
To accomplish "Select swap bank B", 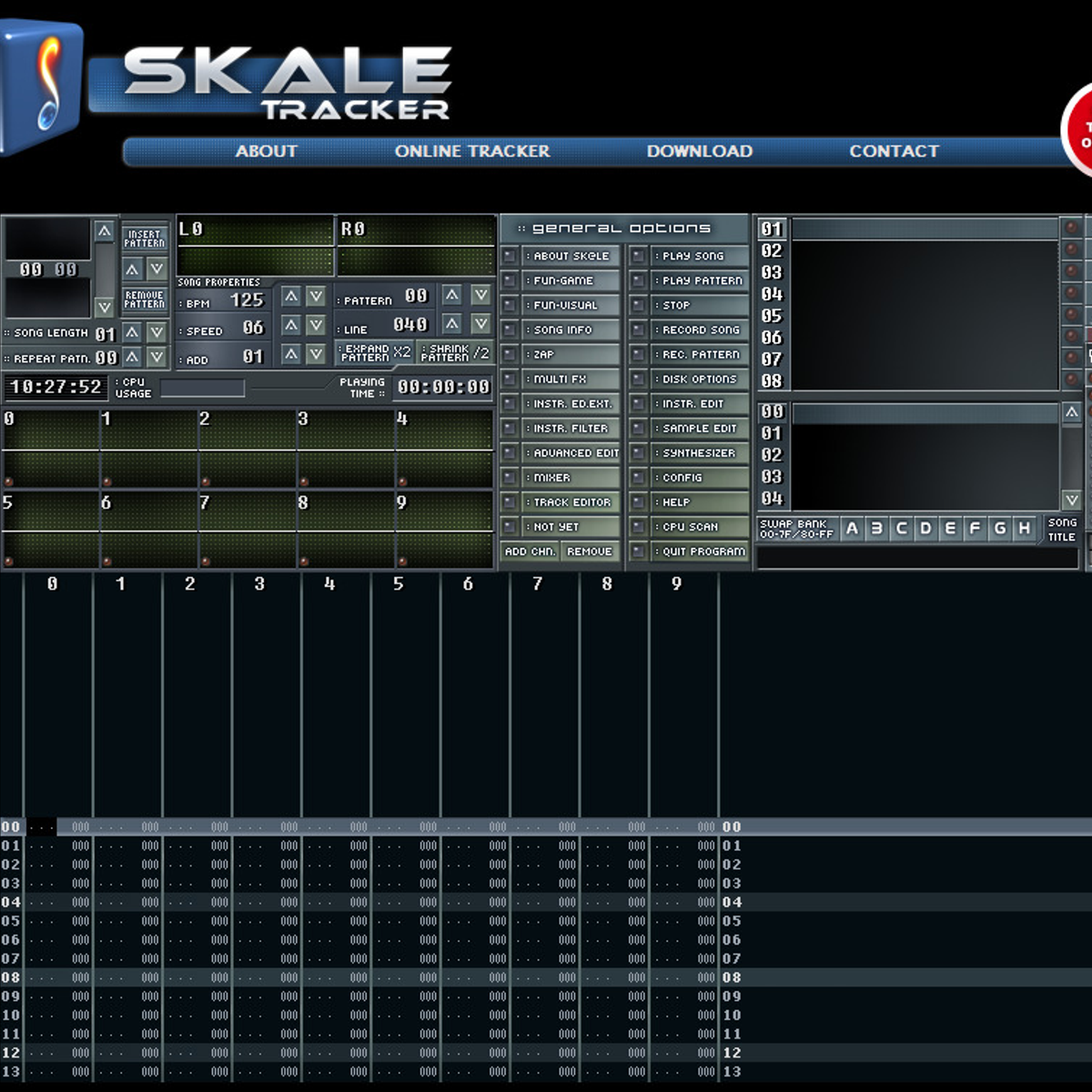I will 876,528.
